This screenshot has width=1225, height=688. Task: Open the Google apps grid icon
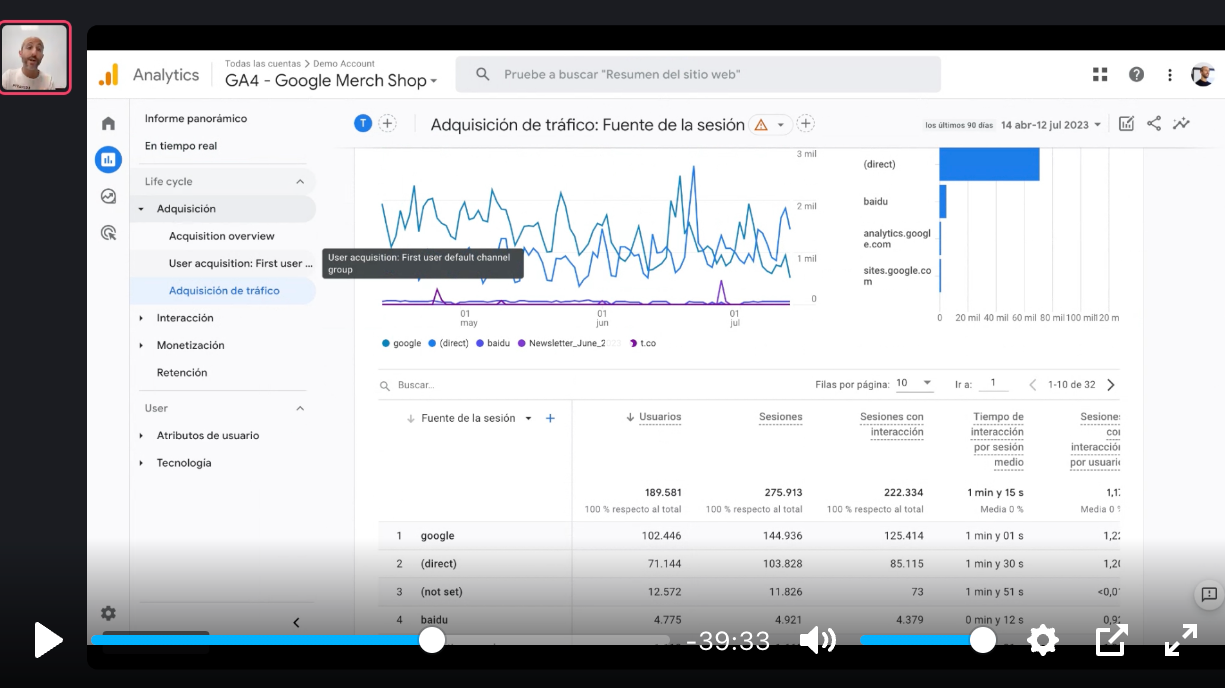coord(1100,75)
